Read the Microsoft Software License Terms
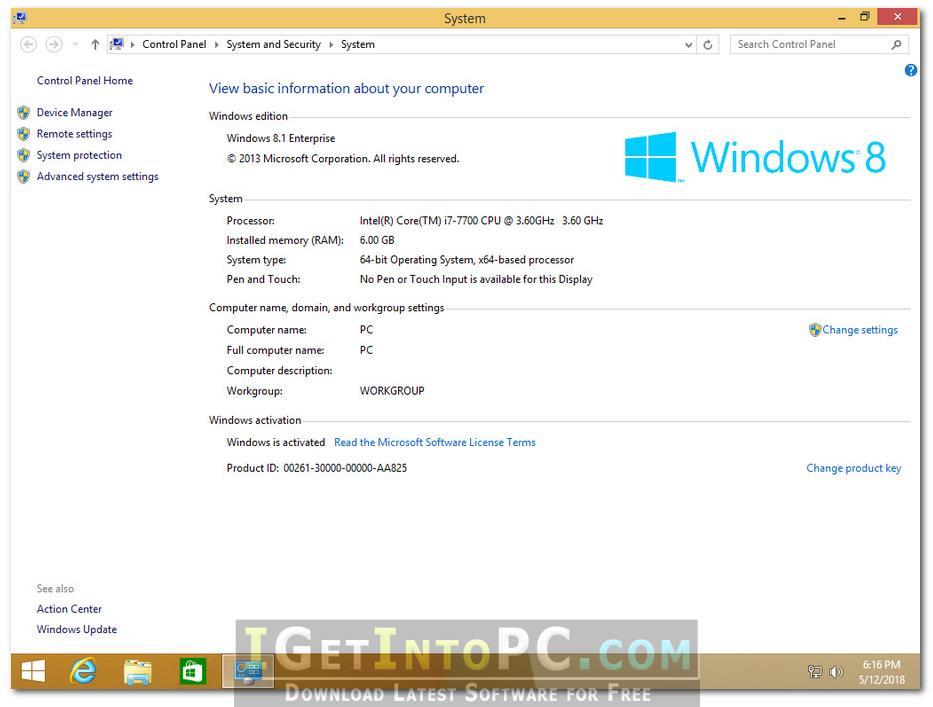The image size is (933, 707). click(434, 442)
